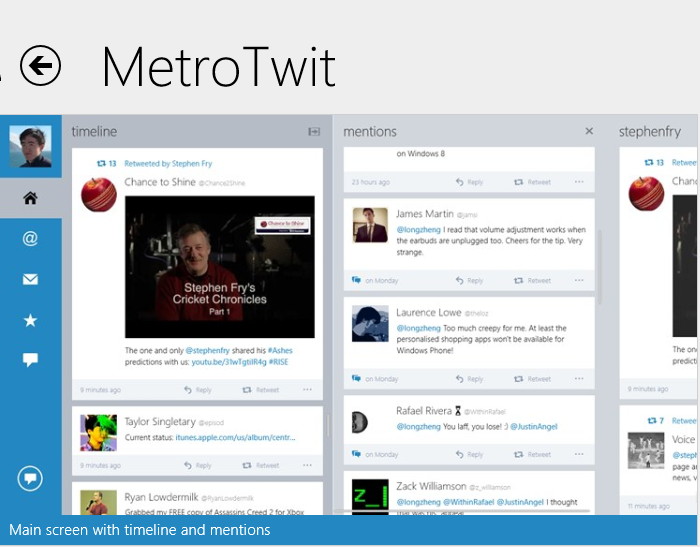Screen dimensions: 700x547
Task: Open Laurence Lowe's avatar
Action: 370,324
